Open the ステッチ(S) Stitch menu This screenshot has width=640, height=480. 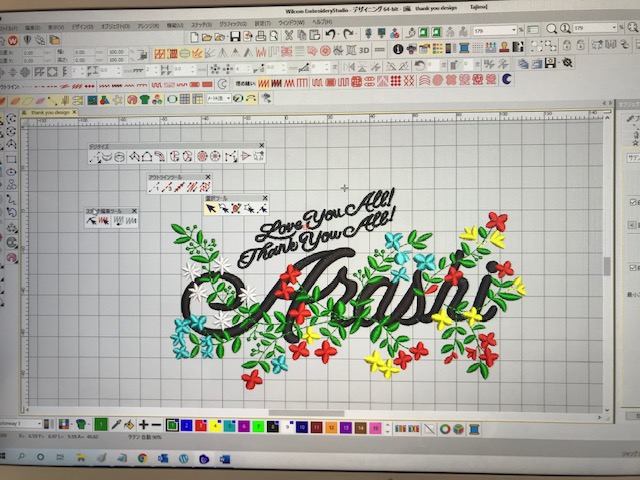point(202,24)
